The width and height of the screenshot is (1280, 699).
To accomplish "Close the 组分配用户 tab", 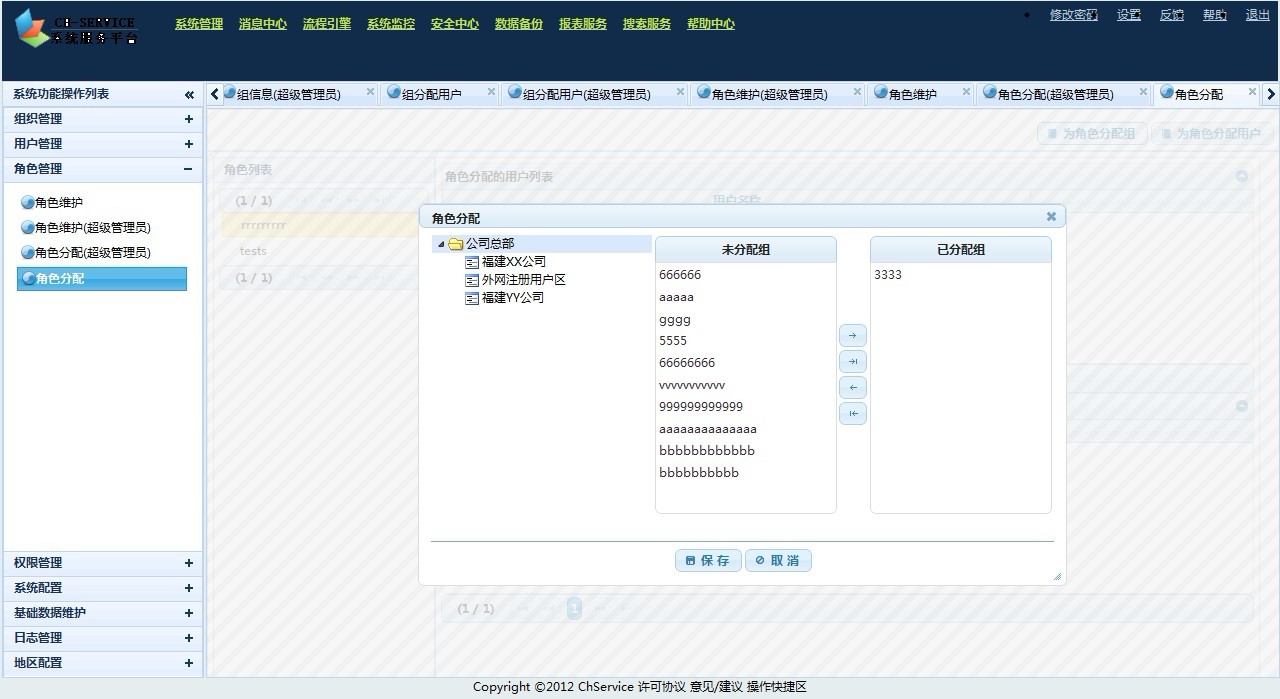I will pos(491,92).
